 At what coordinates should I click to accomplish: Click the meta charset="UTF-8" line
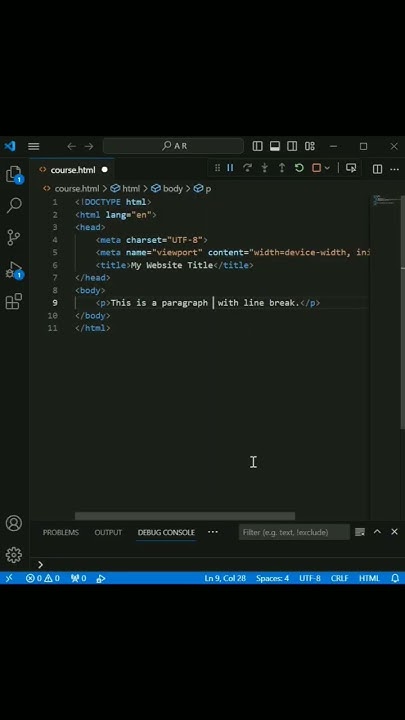click(x=152, y=240)
